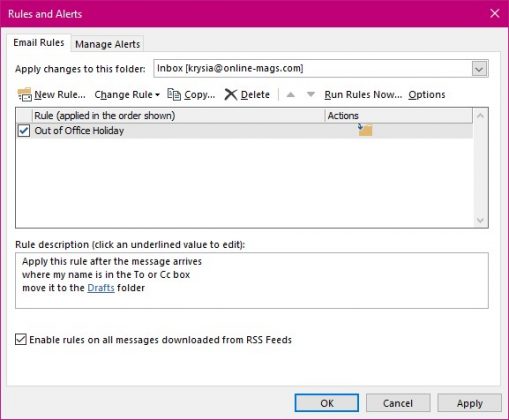The height and width of the screenshot is (420, 509).
Task: Open the Drafts folder link
Action: click(x=101, y=288)
